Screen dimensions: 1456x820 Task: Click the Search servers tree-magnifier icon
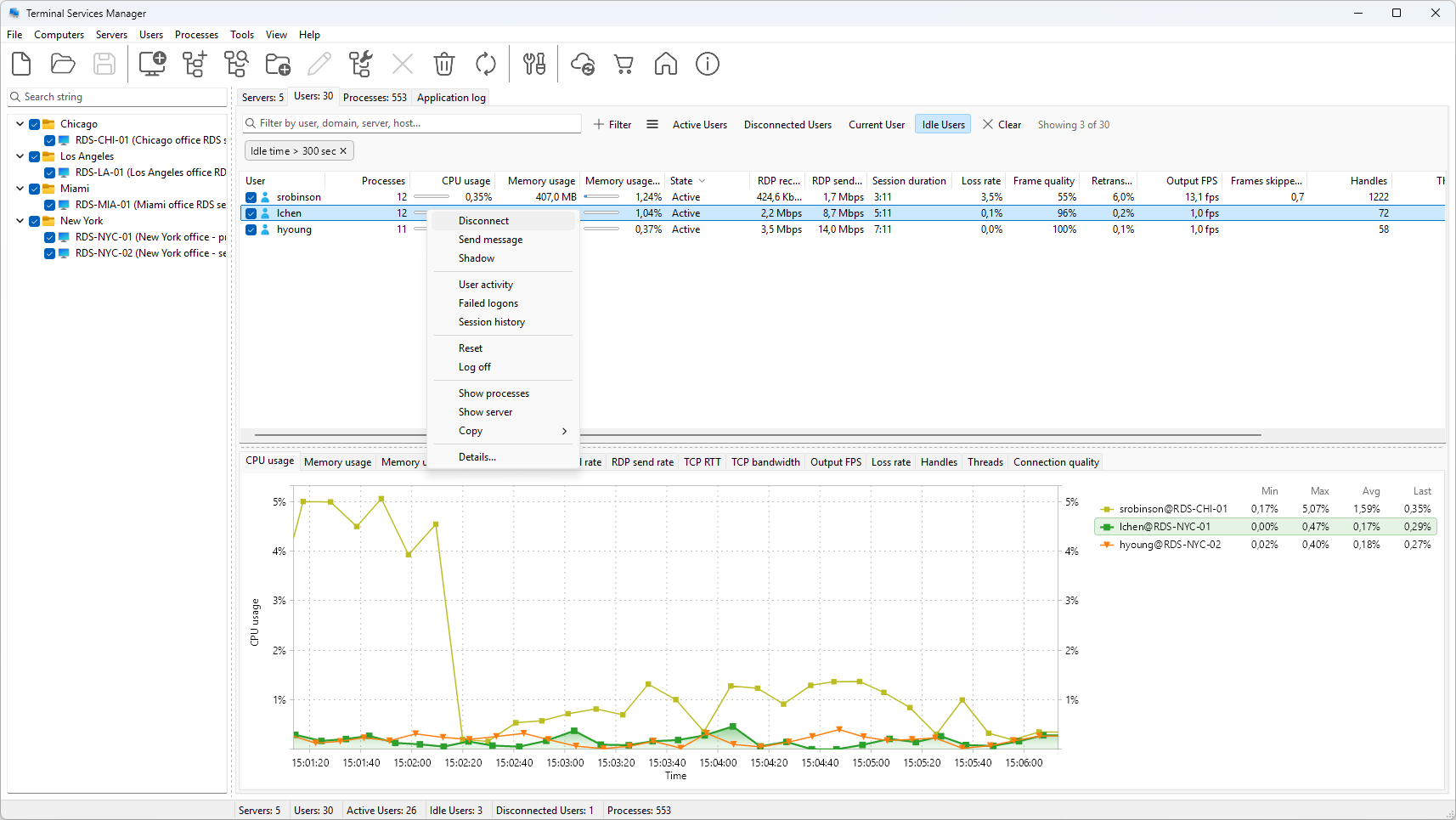236,64
